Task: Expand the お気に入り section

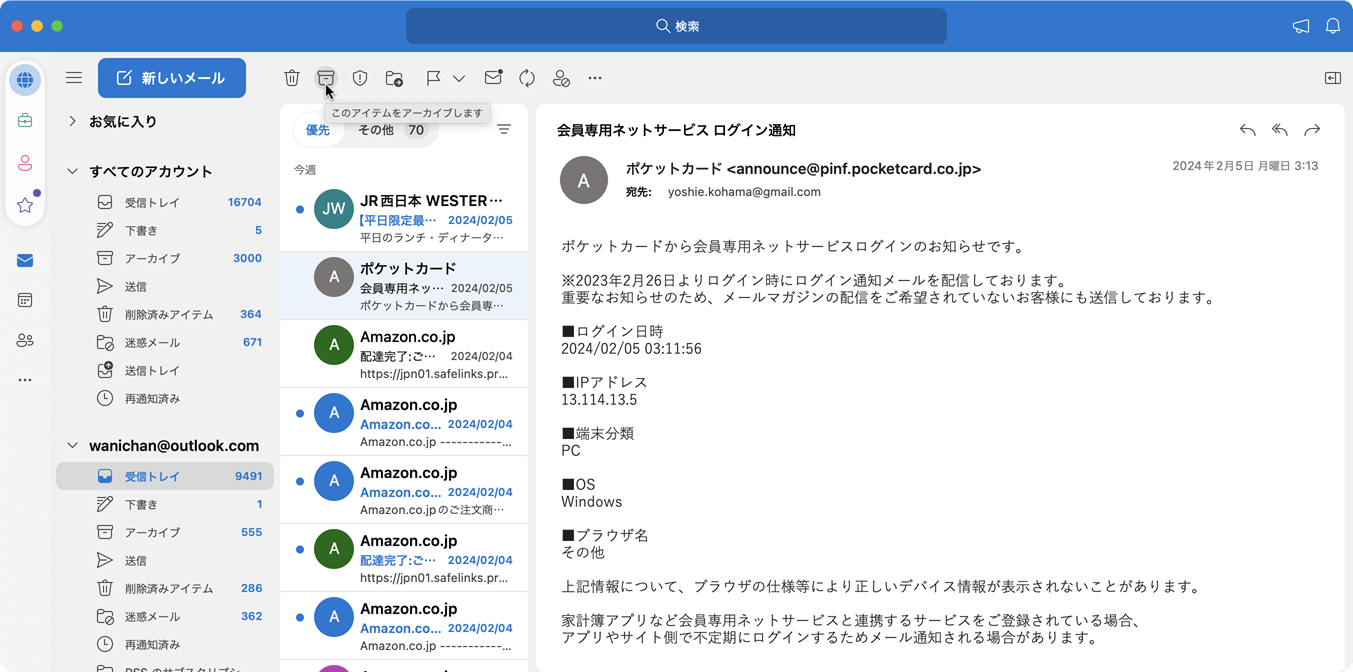Action: click(72, 121)
